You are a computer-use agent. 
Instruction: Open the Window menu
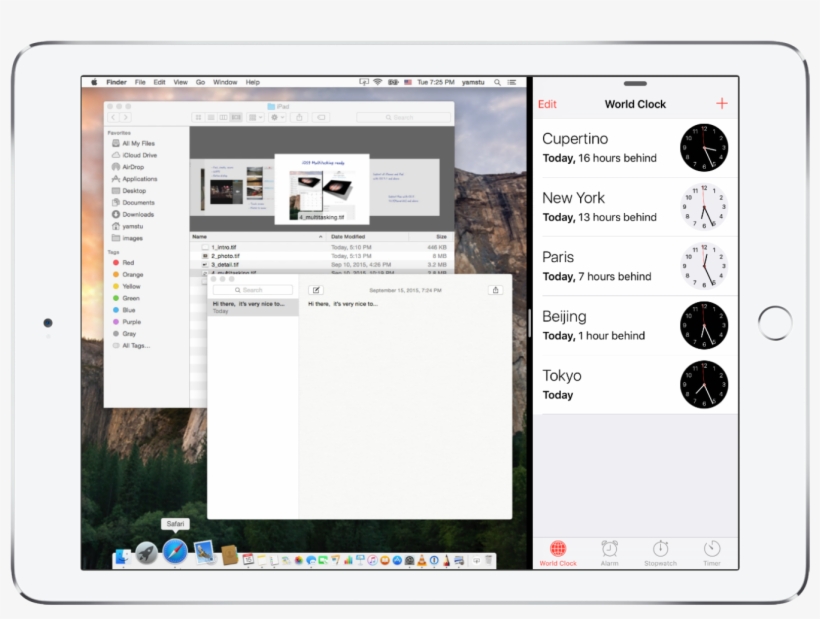pos(225,82)
